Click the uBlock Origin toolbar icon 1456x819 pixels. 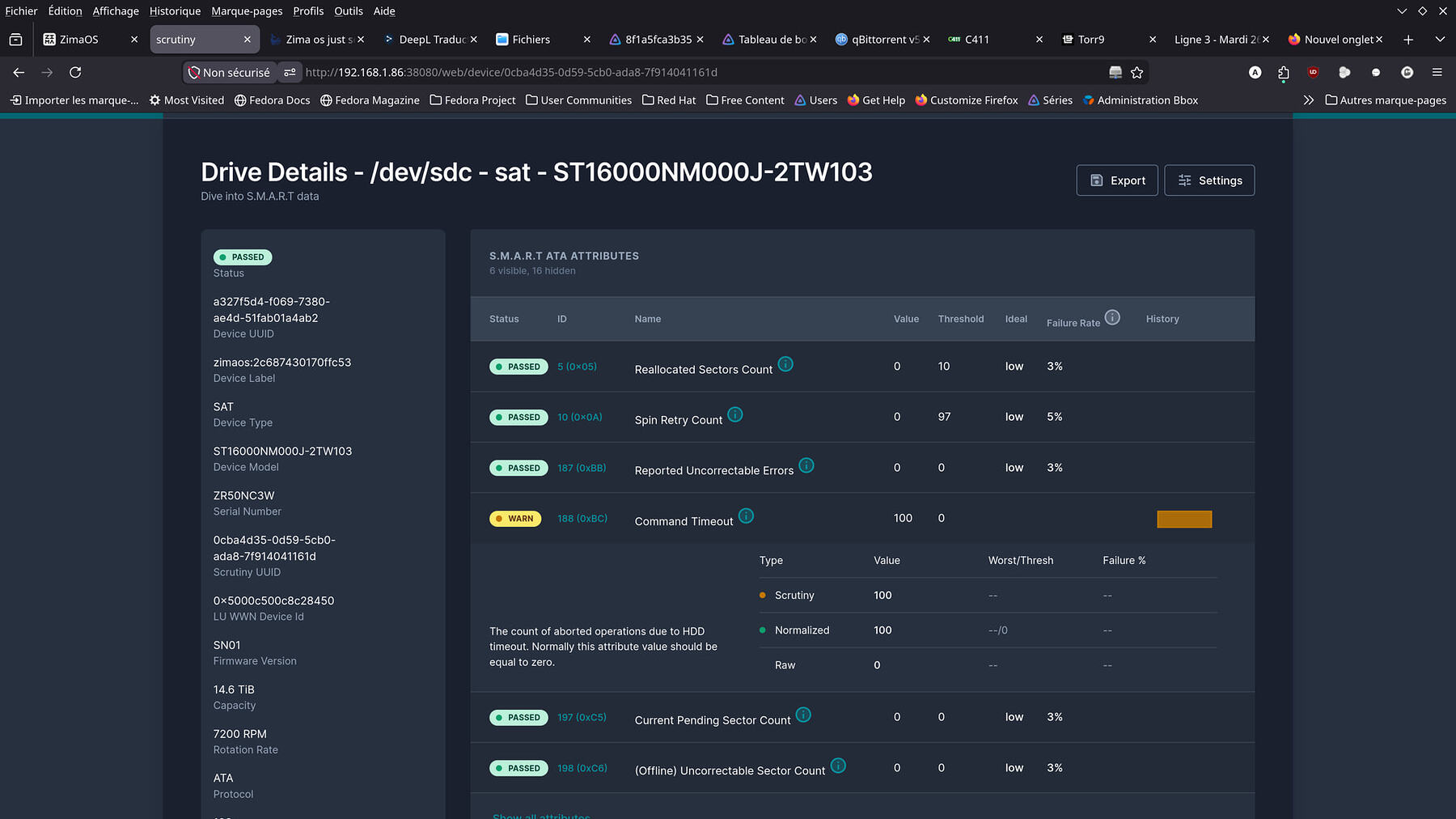point(1313,72)
